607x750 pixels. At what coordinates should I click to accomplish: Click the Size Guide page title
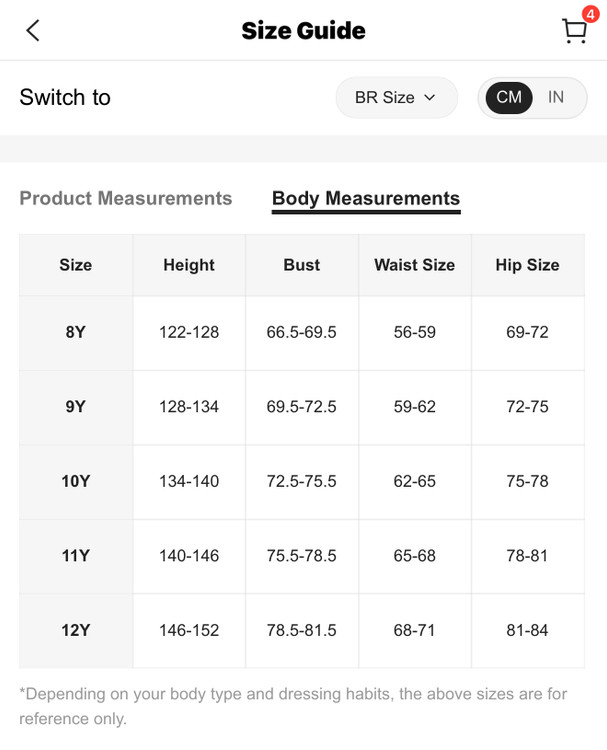[x=303, y=31]
